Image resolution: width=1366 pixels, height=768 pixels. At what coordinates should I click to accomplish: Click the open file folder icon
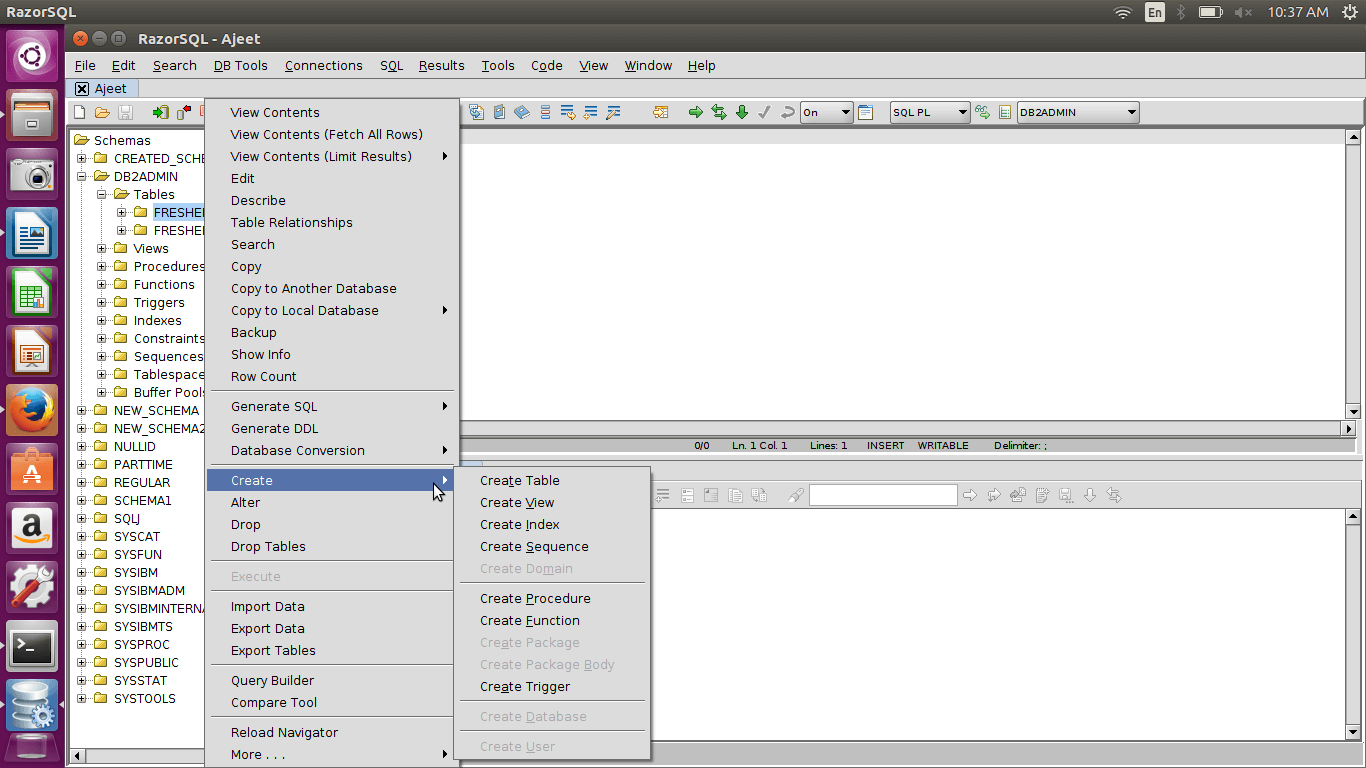coord(102,113)
